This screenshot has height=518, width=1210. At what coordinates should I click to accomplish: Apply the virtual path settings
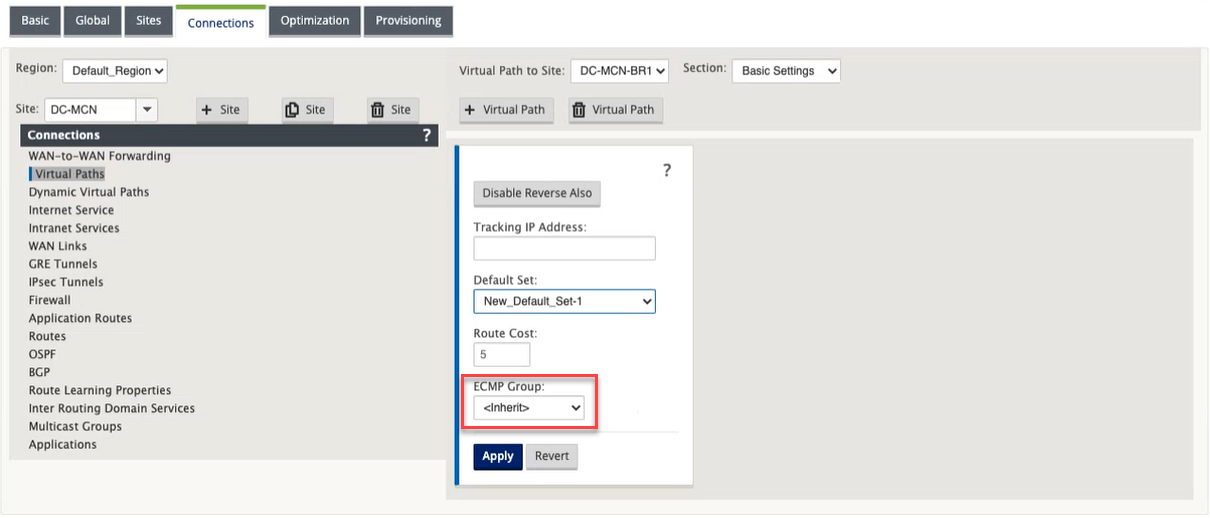point(498,457)
